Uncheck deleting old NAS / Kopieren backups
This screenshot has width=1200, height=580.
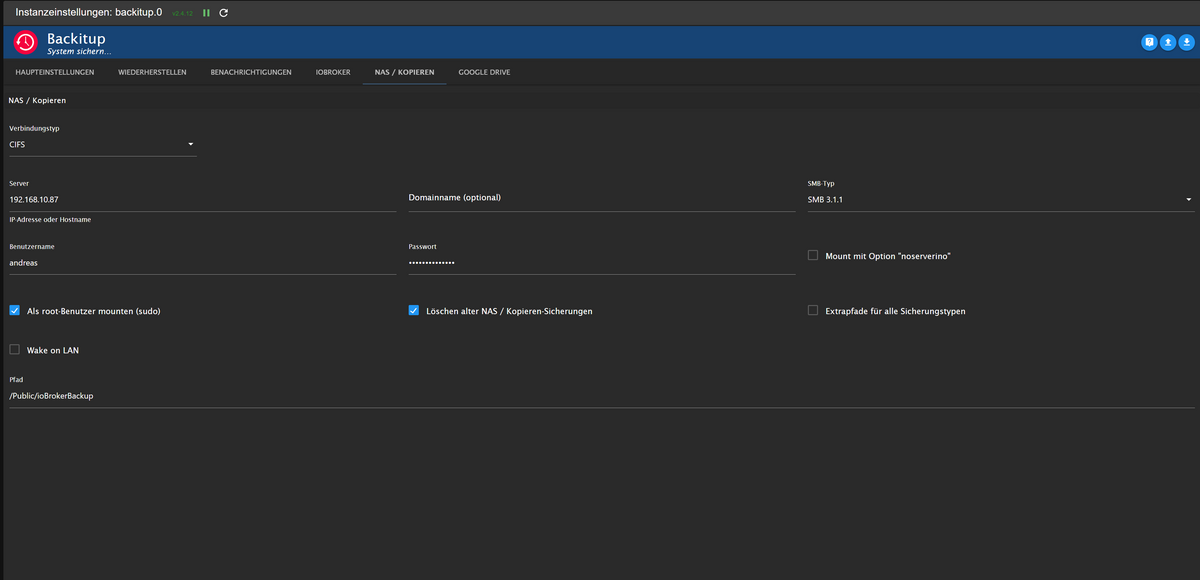(414, 311)
